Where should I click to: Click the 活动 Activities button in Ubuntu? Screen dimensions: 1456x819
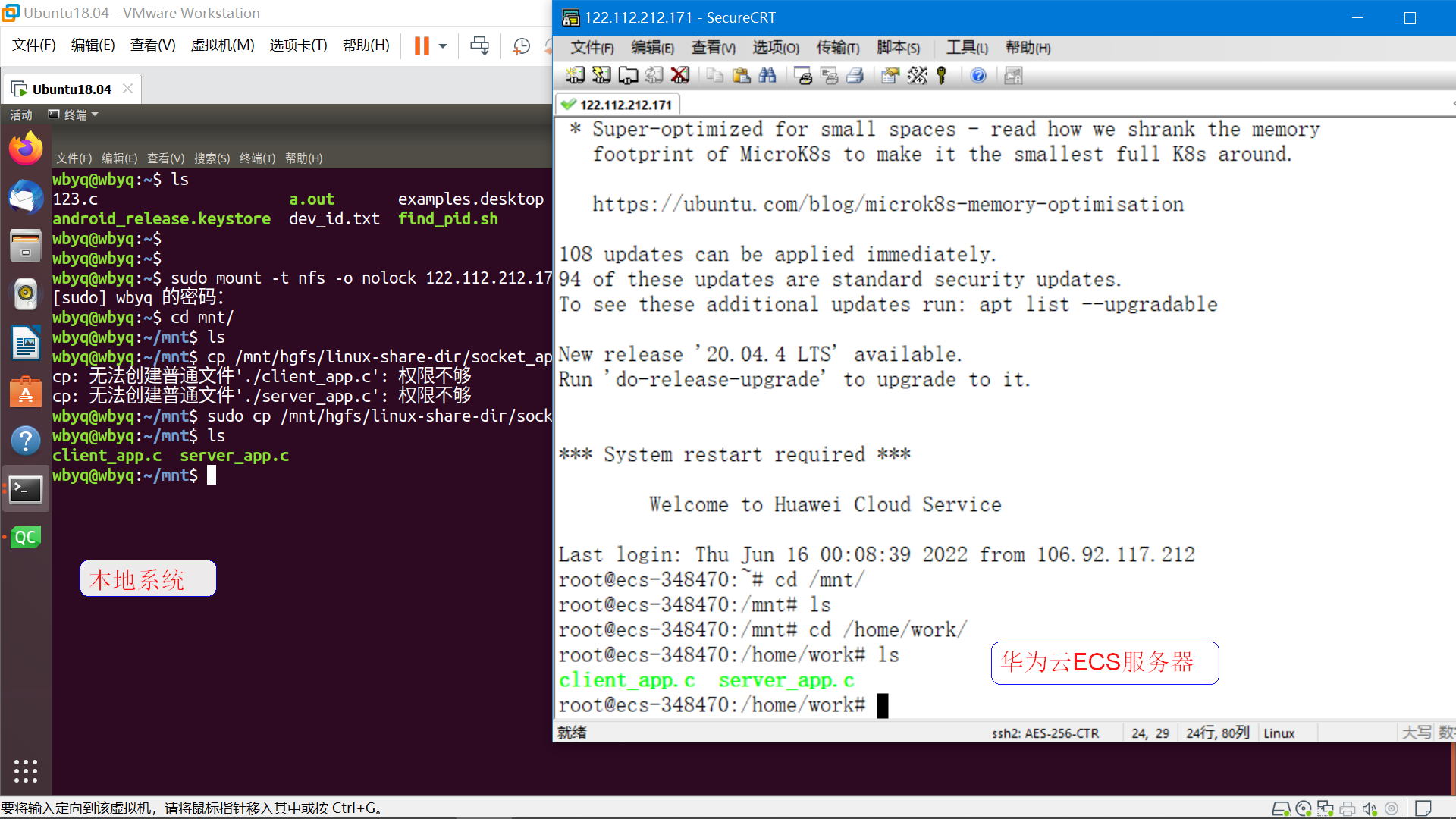pyautogui.click(x=20, y=115)
